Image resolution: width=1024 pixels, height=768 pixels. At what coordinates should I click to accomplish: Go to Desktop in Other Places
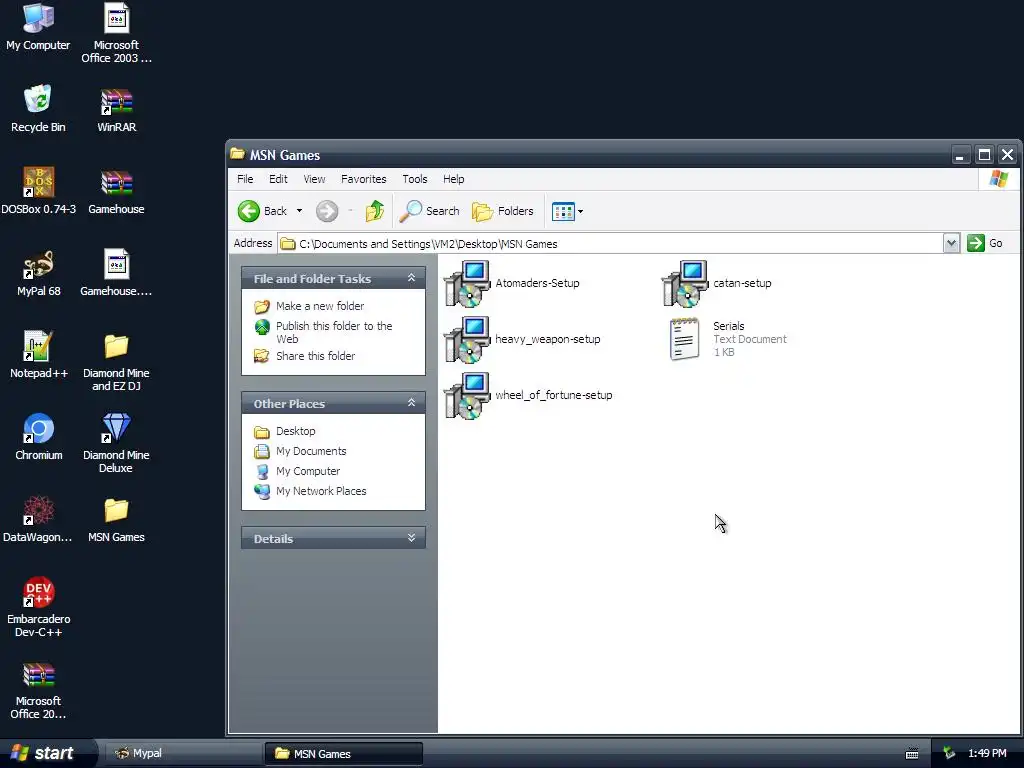coord(295,431)
